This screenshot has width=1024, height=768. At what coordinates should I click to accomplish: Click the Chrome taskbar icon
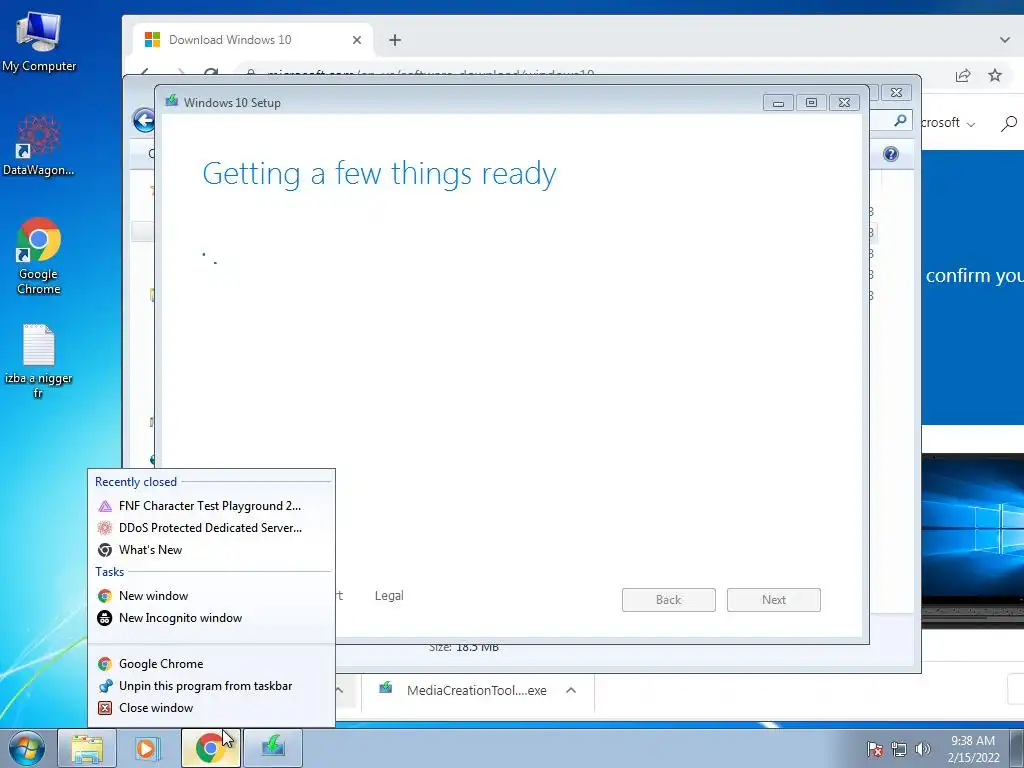pyautogui.click(x=210, y=748)
